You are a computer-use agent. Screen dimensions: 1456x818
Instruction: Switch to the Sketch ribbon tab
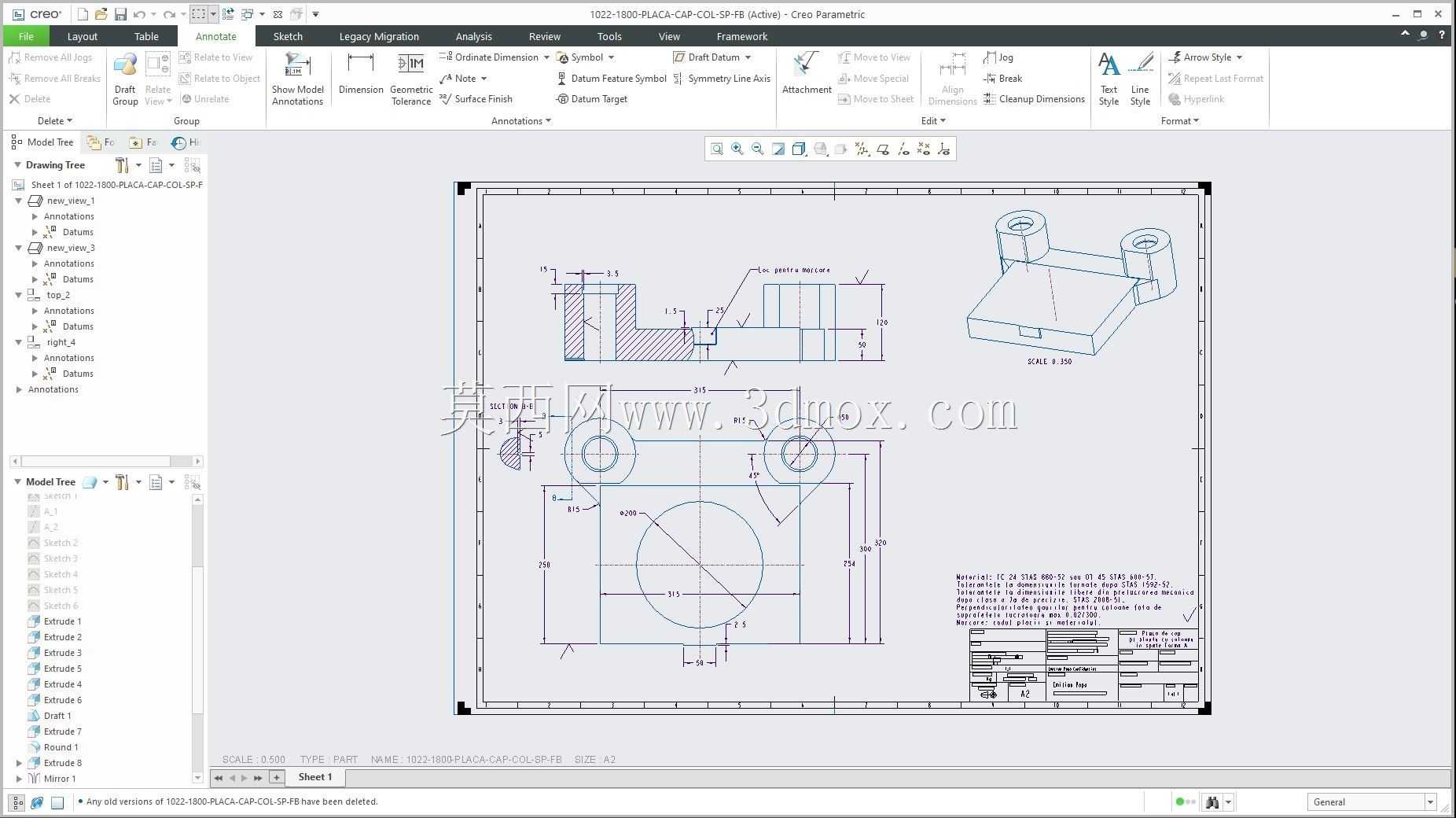coord(288,36)
